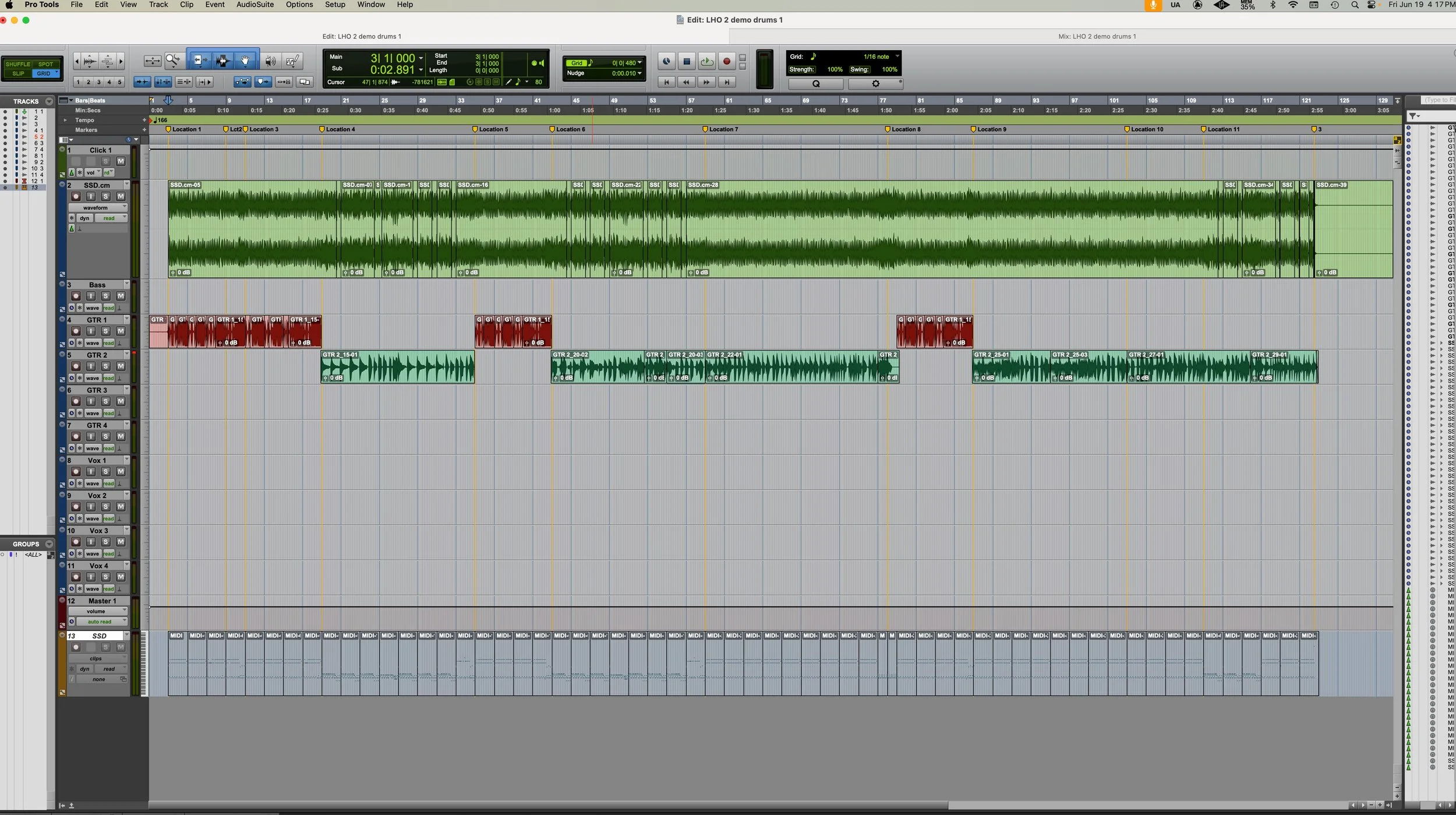Mute the Vox 1 track
The height and width of the screenshot is (815, 1456).
(121, 472)
